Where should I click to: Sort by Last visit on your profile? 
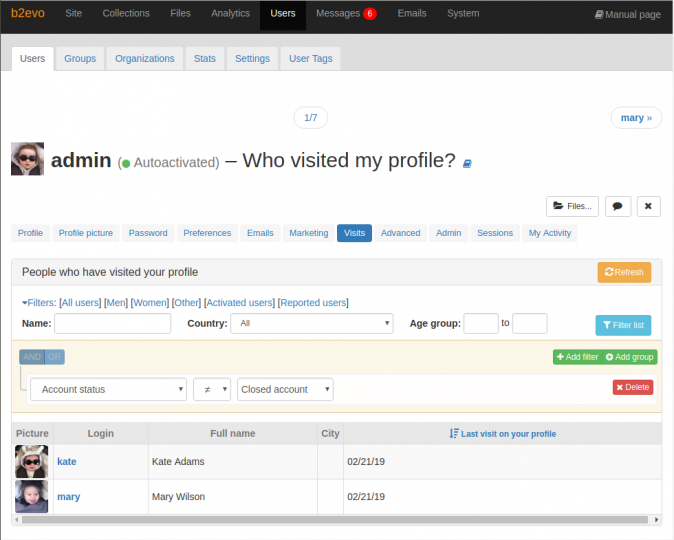[x=502, y=434]
